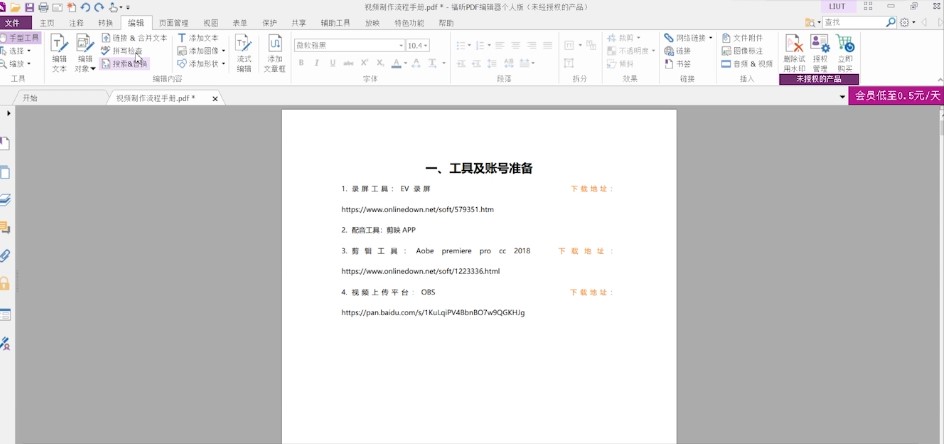Expand the 添加图像 add image dropdown
Screen dimensions: 944x444
point(223,51)
